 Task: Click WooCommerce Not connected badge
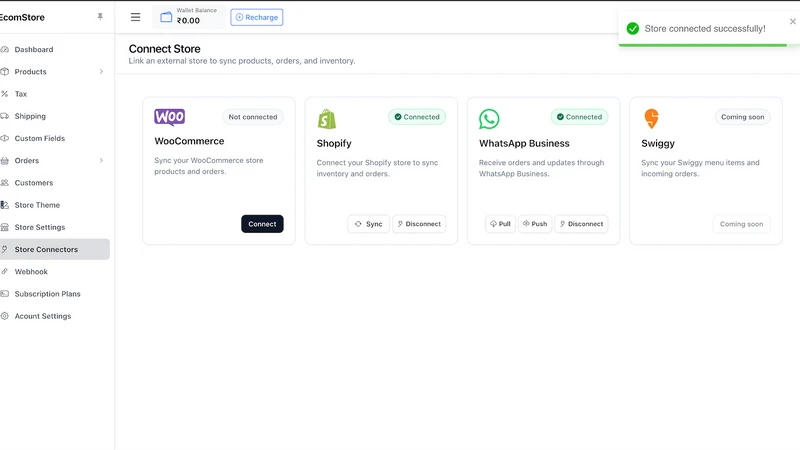pyautogui.click(x=253, y=117)
